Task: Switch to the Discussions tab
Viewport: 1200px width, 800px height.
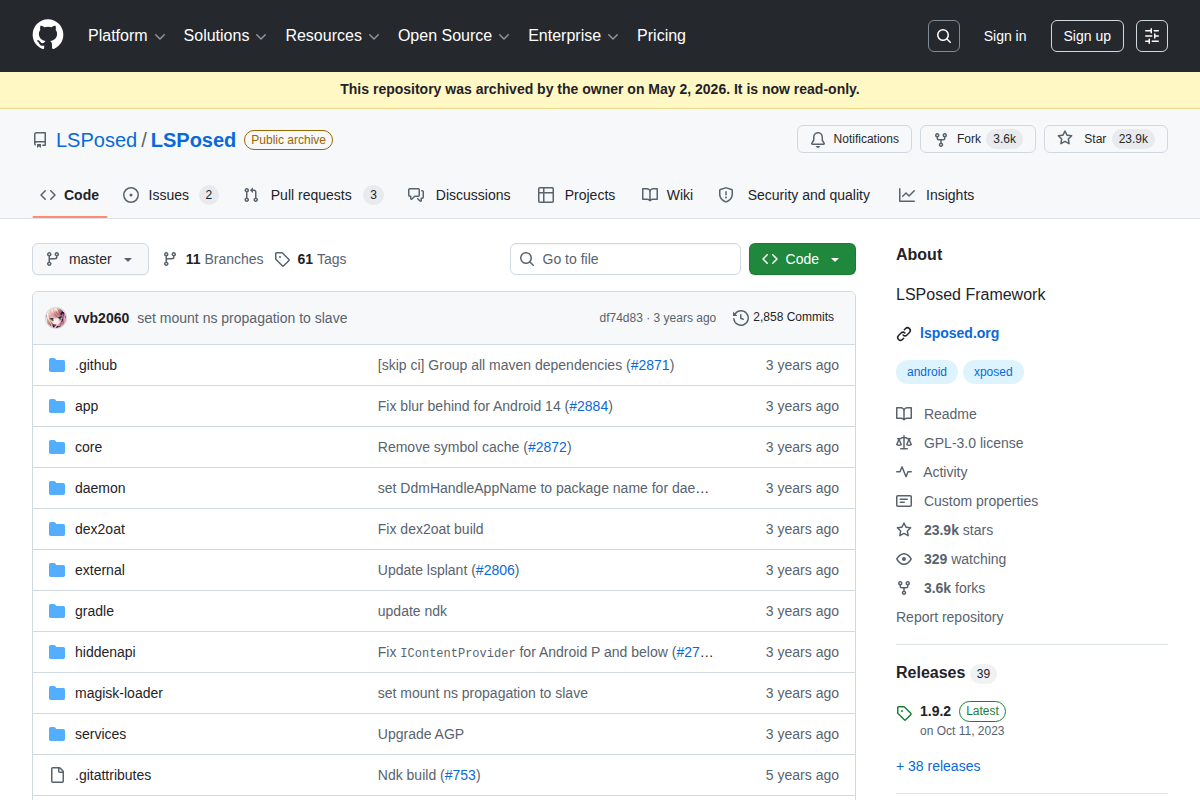Action: coord(459,195)
